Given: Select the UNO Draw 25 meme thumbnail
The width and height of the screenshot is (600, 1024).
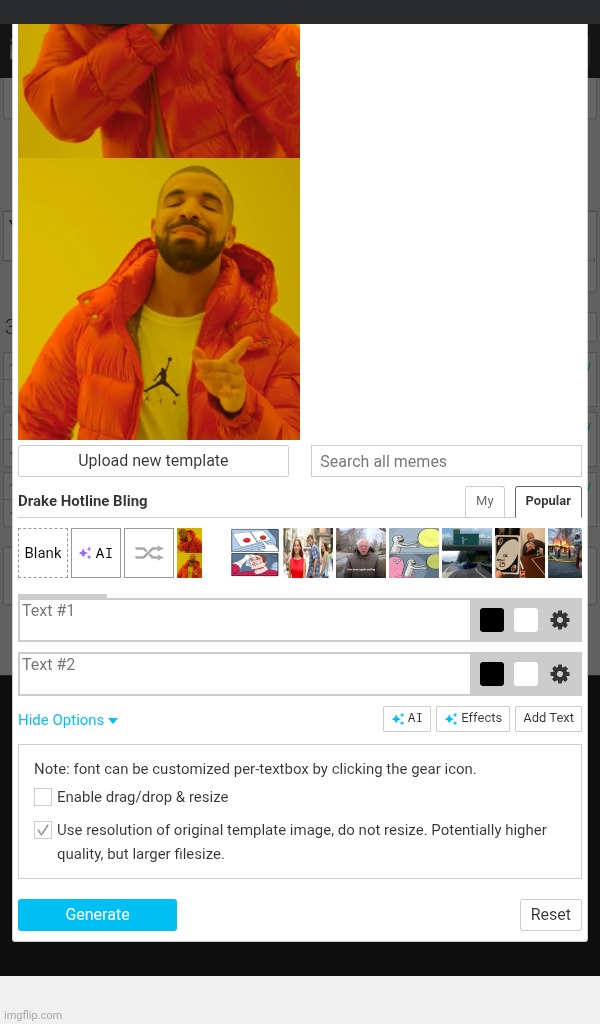Looking at the screenshot, I should pyautogui.click(x=520, y=553).
